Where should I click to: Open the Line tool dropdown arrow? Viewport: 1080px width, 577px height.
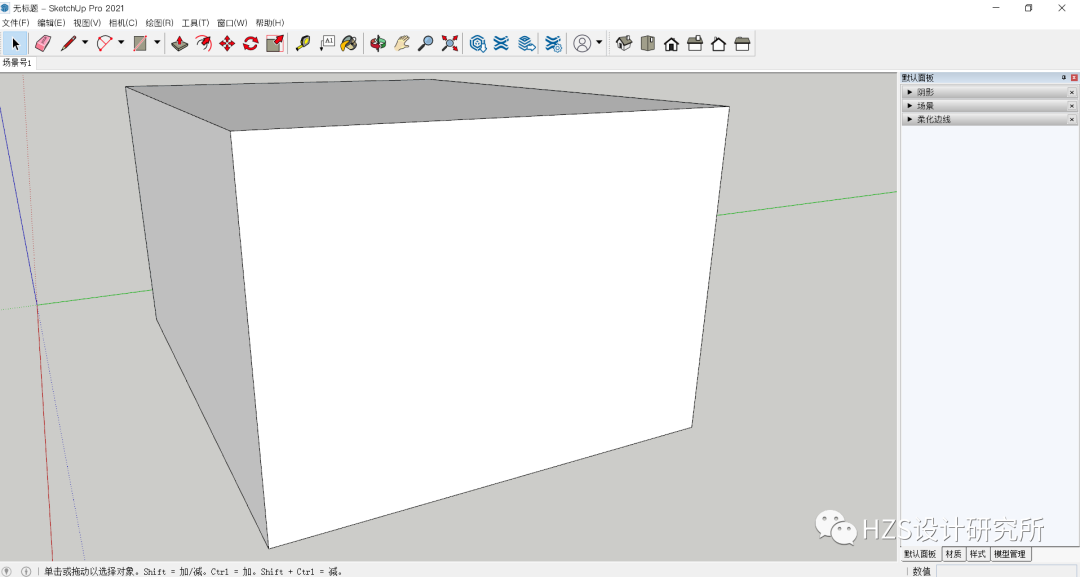pyautogui.click(x=85, y=43)
